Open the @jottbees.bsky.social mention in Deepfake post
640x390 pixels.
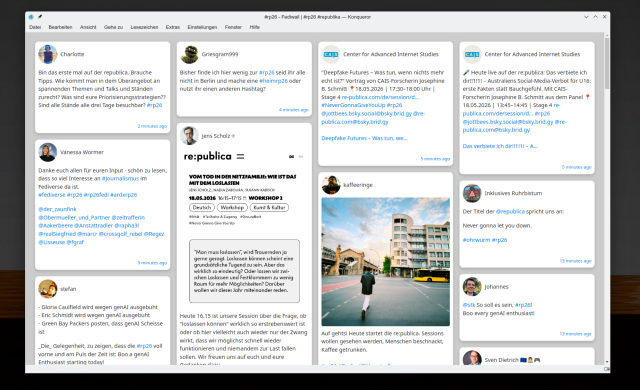[x=367, y=113]
